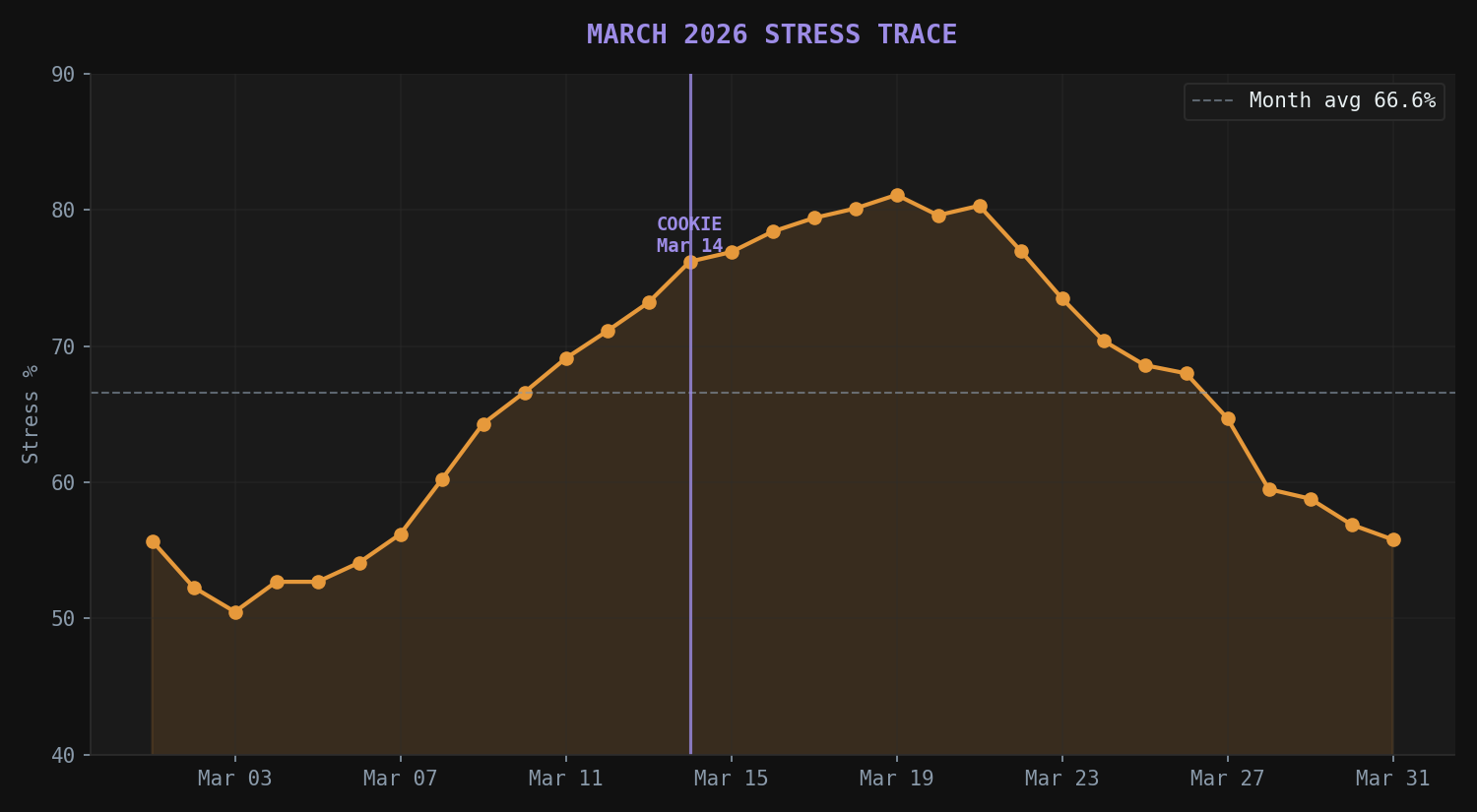Image resolution: width=1477 pixels, height=812 pixels.
Task: Click the dashed line sample in the legend
Action: (1212, 101)
